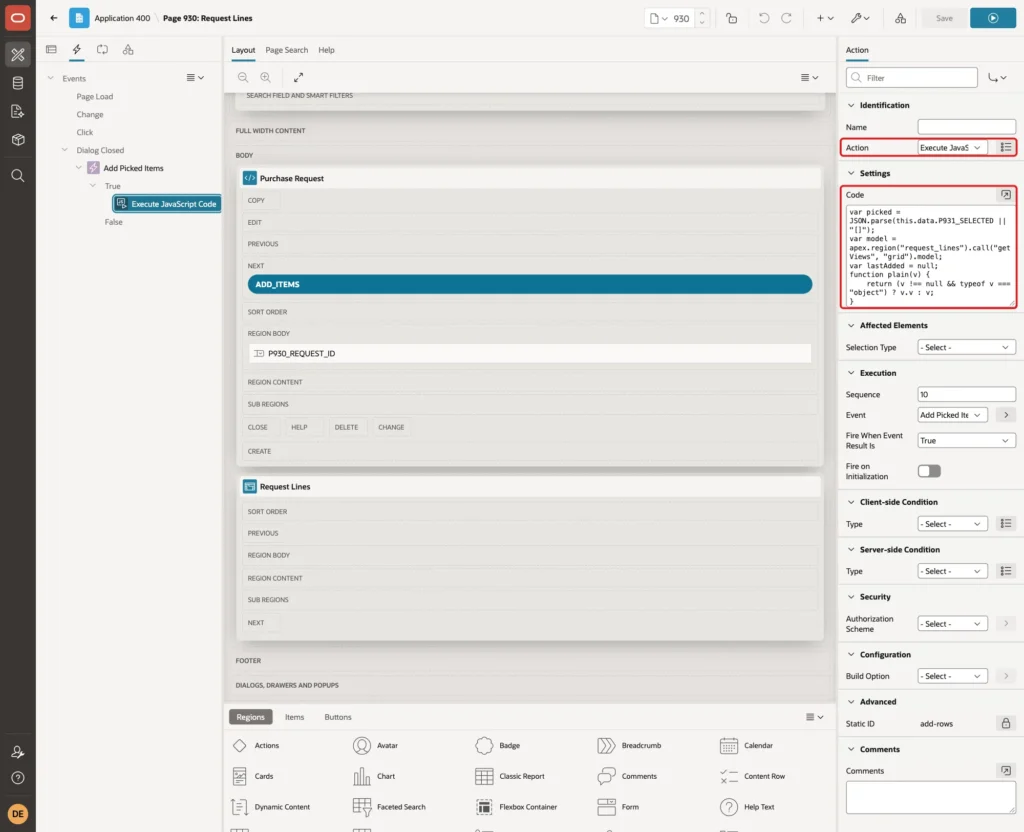Select the Add Picked Items dynamic action
The width and height of the screenshot is (1024, 832).
133,168
